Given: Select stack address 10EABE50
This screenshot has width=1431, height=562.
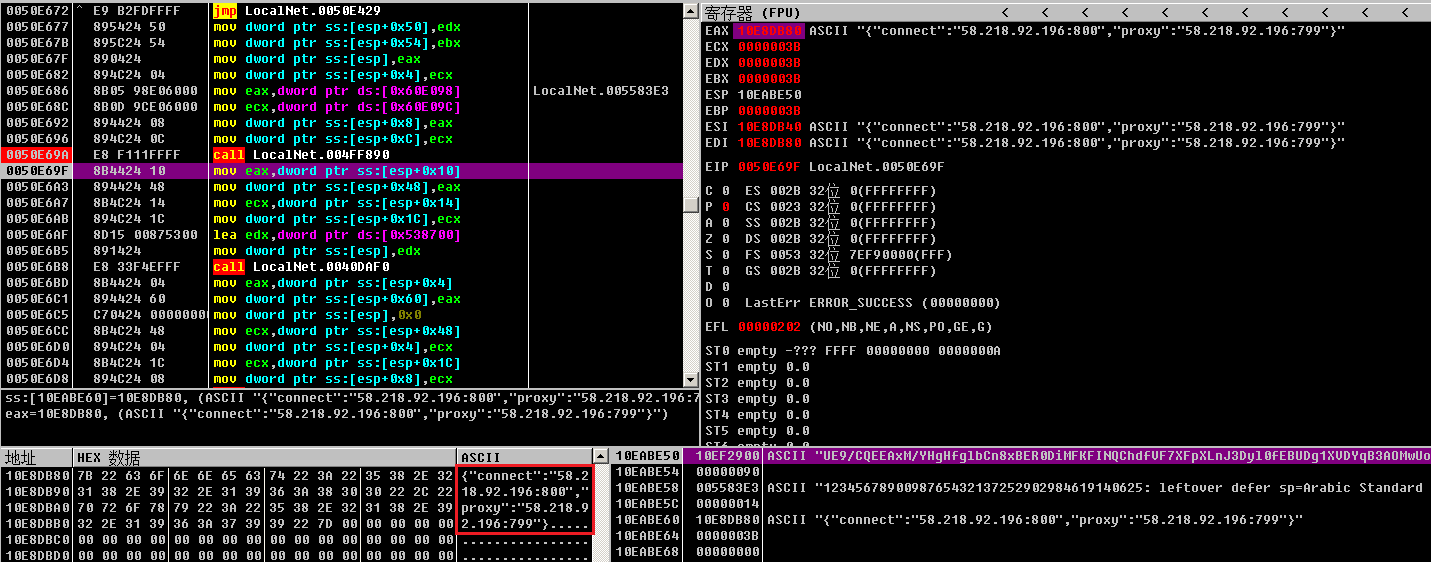Looking at the screenshot, I should coord(647,455).
